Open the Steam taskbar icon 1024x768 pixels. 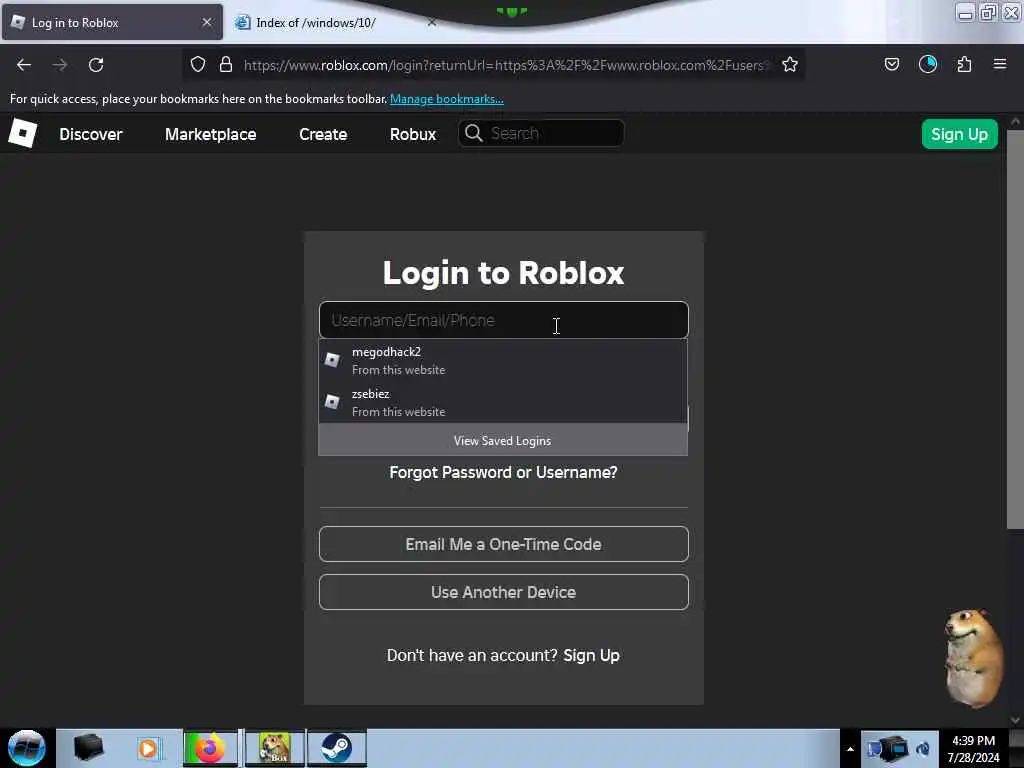(337, 748)
